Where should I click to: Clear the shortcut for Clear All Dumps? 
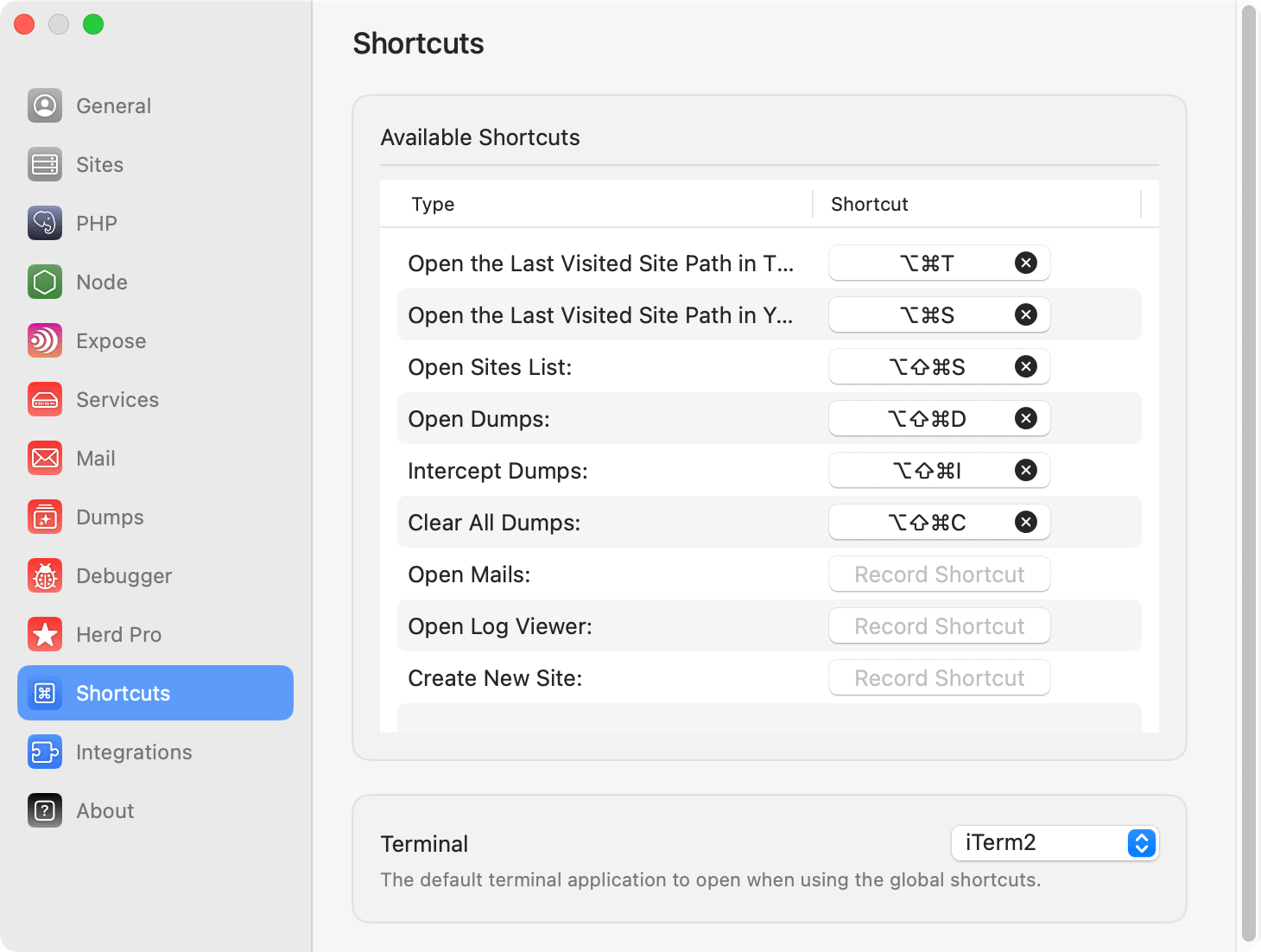click(x=1026, y=522)
